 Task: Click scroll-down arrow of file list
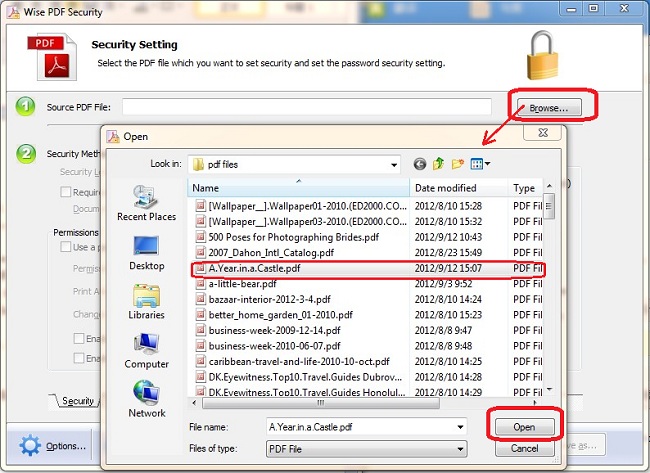tap(549, 390)
